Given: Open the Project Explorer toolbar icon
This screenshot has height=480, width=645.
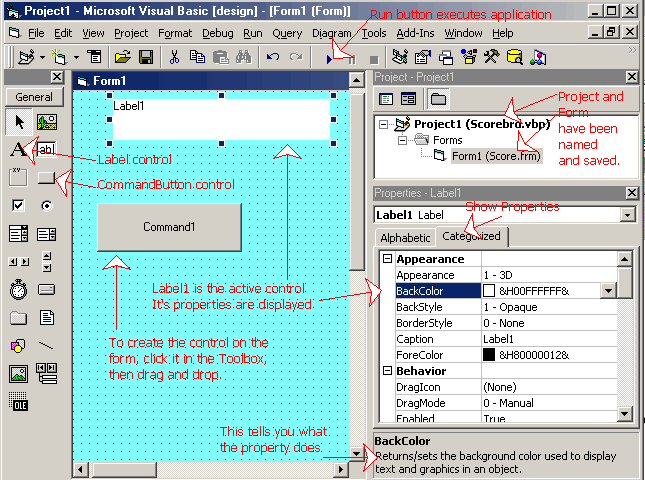Looking at the screenshot, I should [x=399, y=57].
